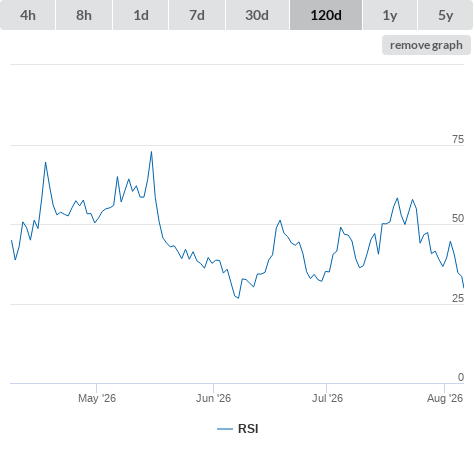Show the 1y time range

click(x=390, y=15)
